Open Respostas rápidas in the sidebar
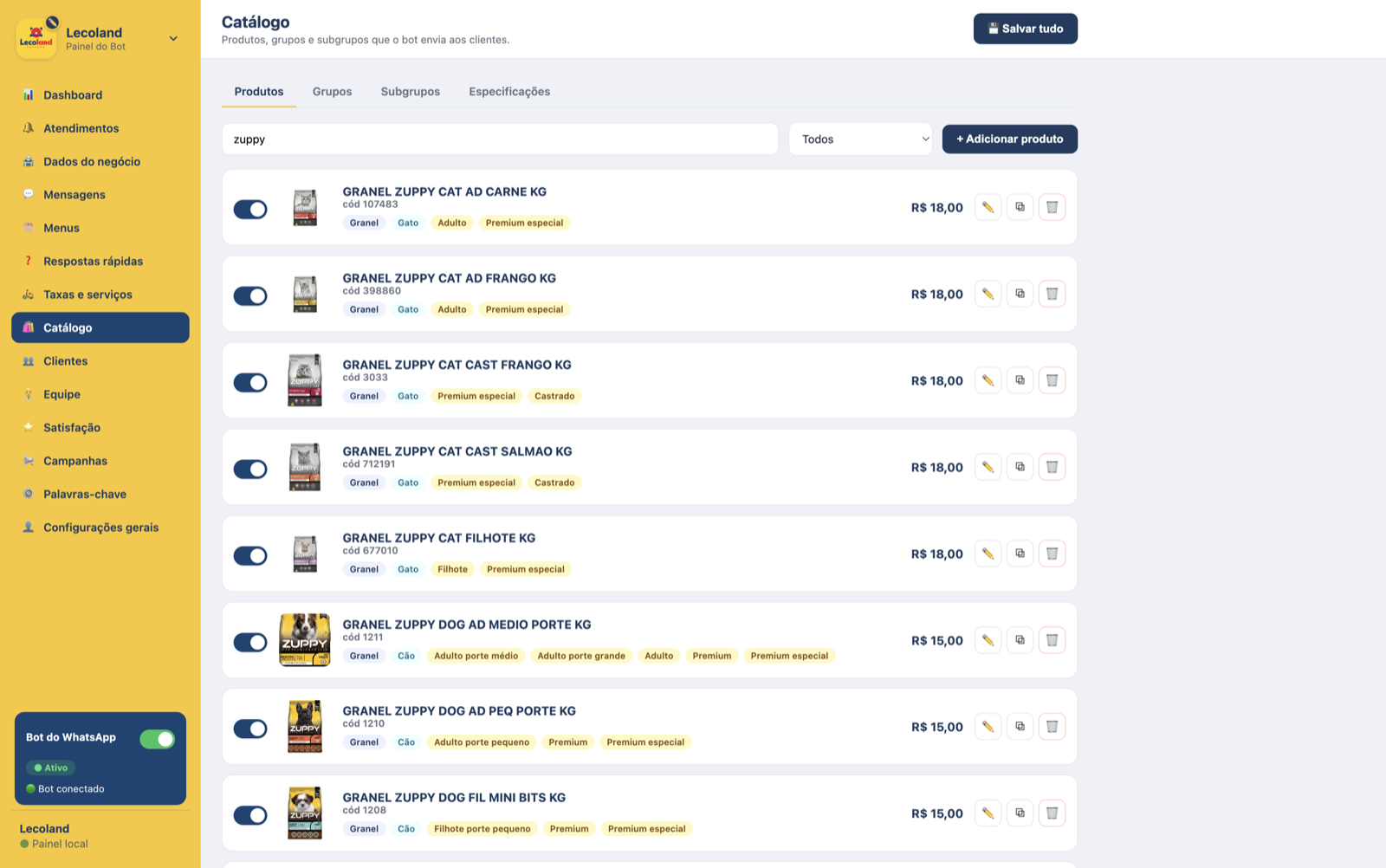Screen dimensions: 1386x868 coord(100,262)
